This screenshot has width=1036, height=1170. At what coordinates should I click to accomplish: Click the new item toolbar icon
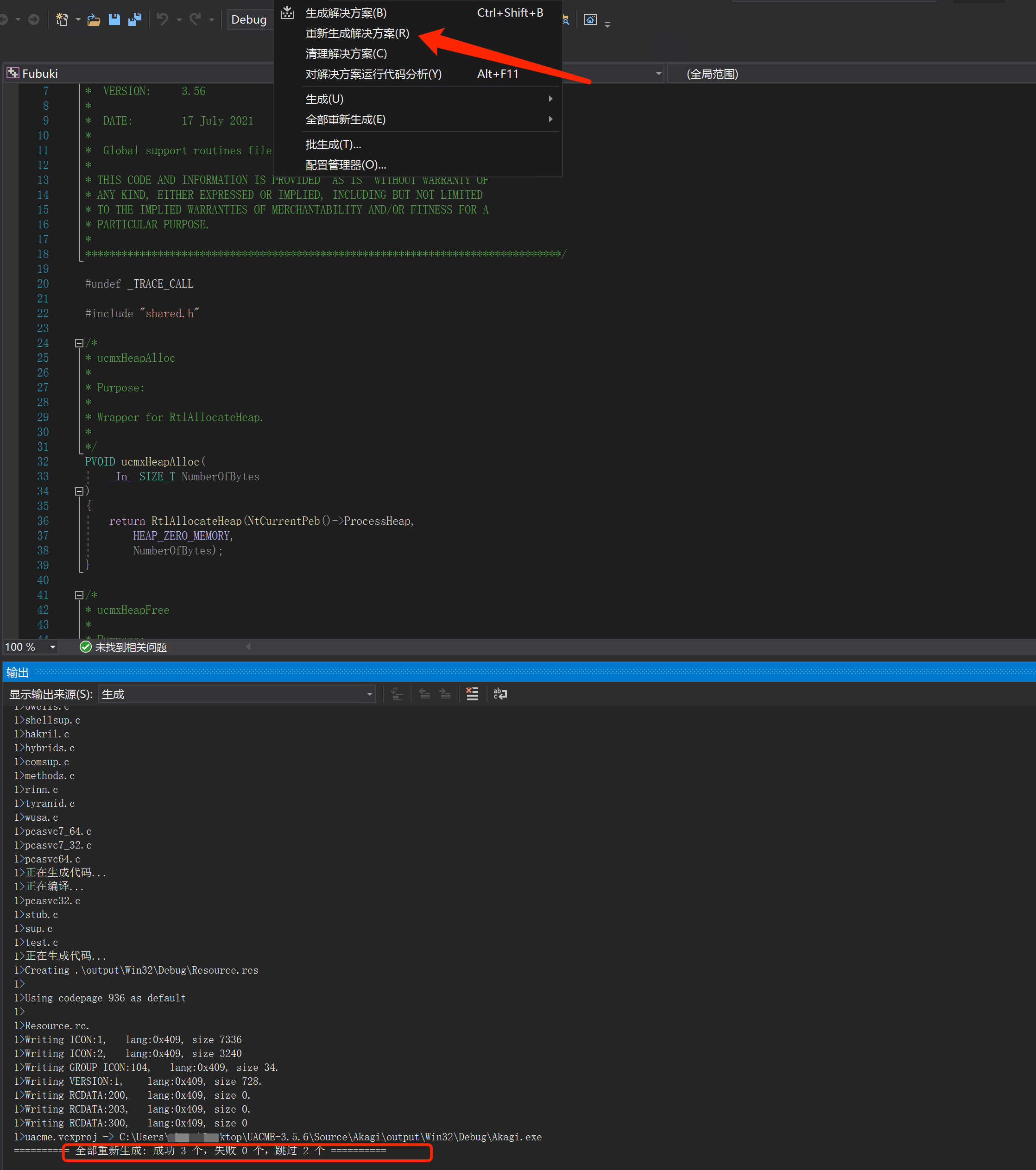pos(62,20)
